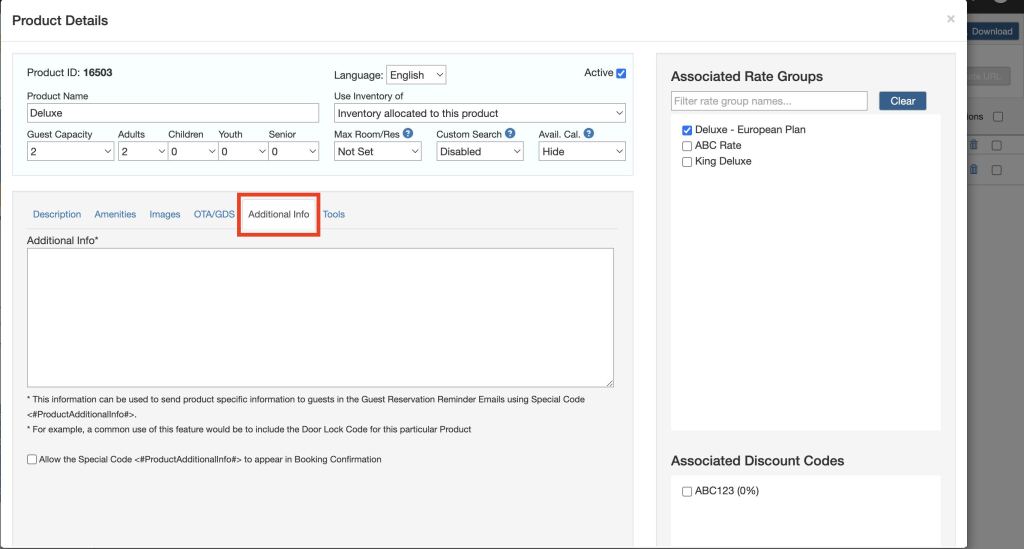Switch to the Amenities tab
Screen dimensions: 1024x549
[x=115, y=214]
